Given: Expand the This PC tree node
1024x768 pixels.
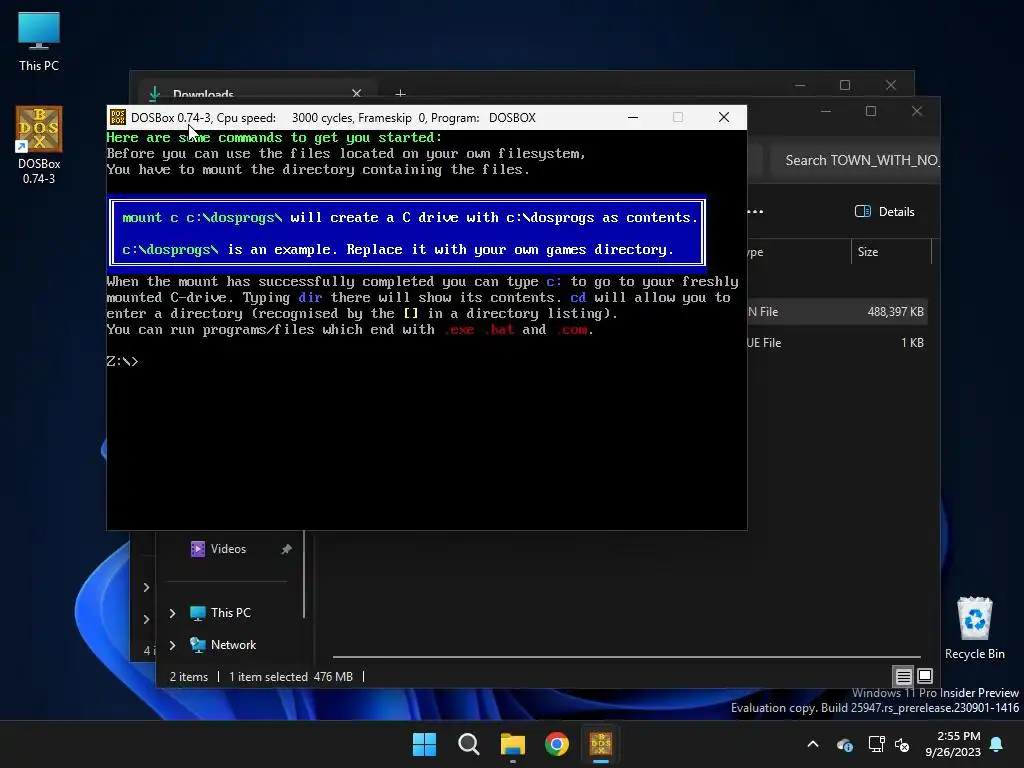Looking at the screenshot, I should click(x=172, y=613).
